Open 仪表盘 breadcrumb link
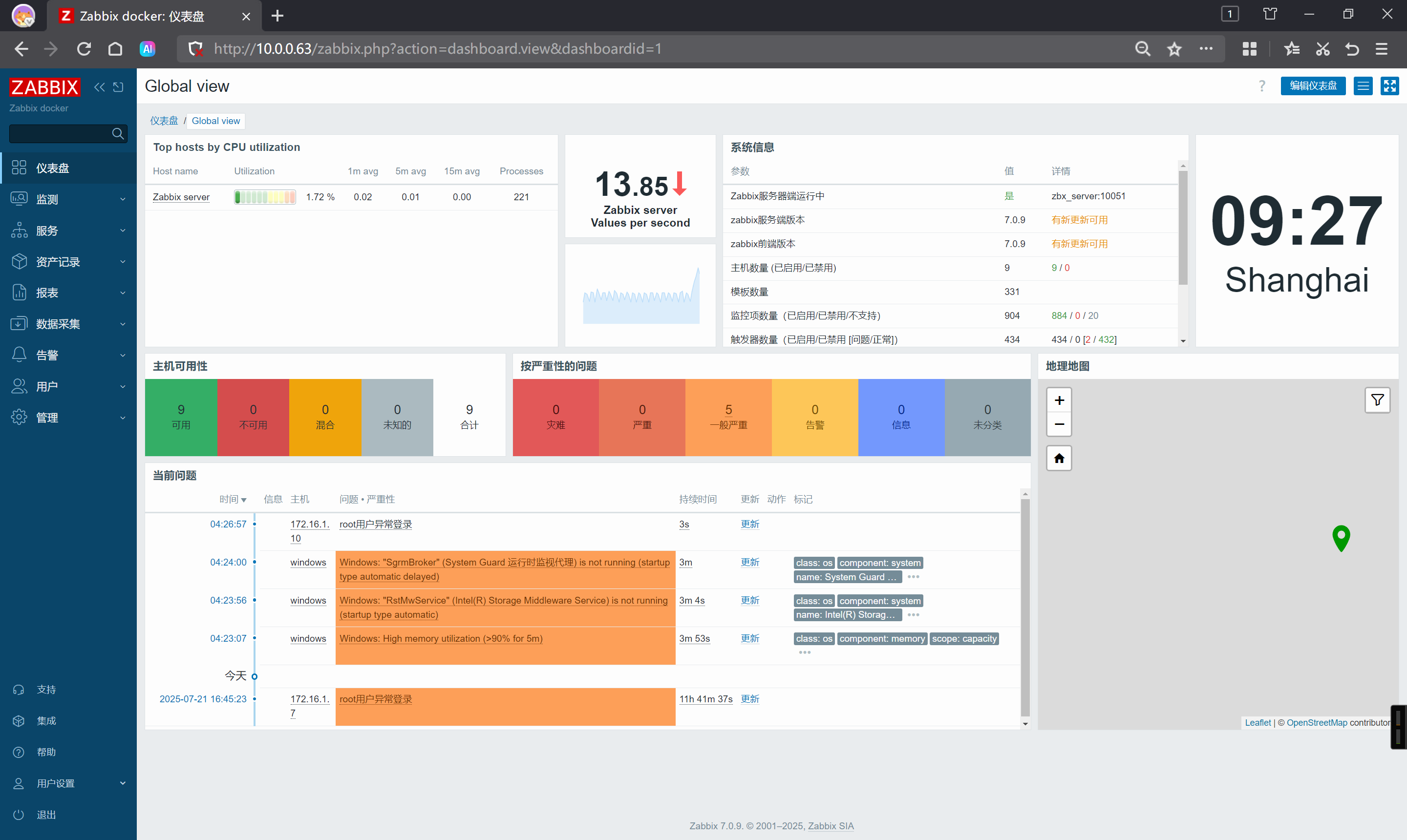 pos(164,121)
